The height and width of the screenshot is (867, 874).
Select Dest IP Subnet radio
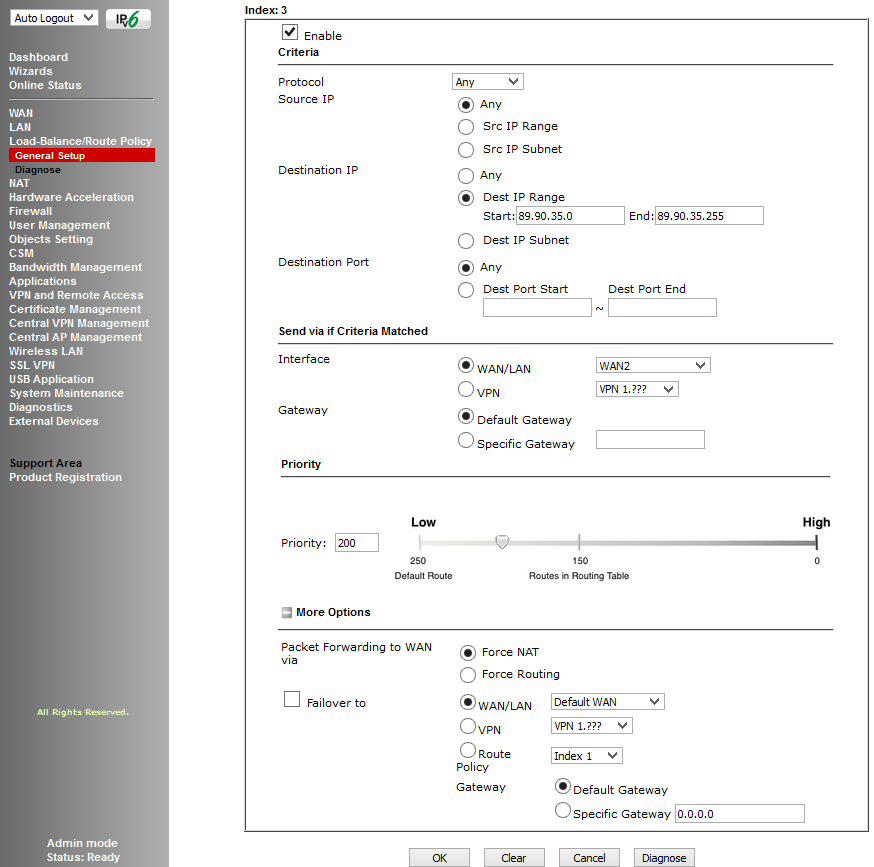(466, 241)
